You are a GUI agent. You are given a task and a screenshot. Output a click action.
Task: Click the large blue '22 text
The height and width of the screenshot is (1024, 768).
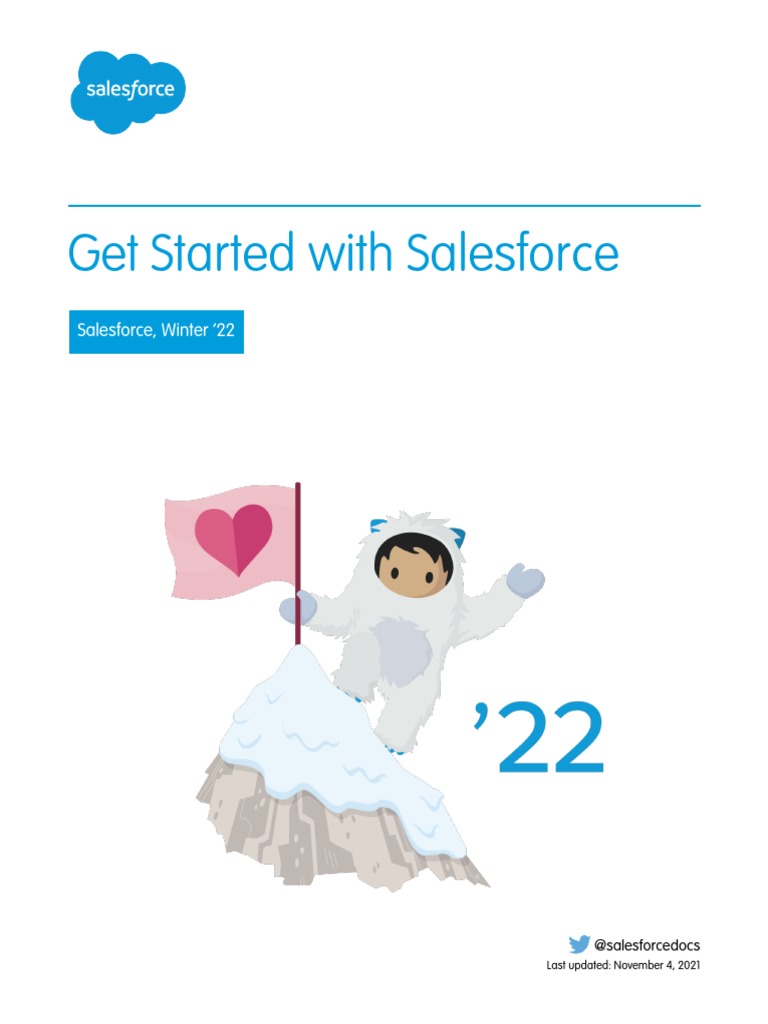pos(540,739)
